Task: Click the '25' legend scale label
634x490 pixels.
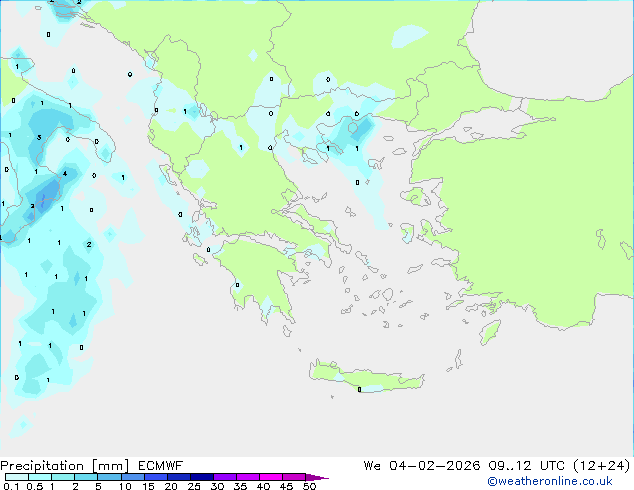Action: pos(194,486)
